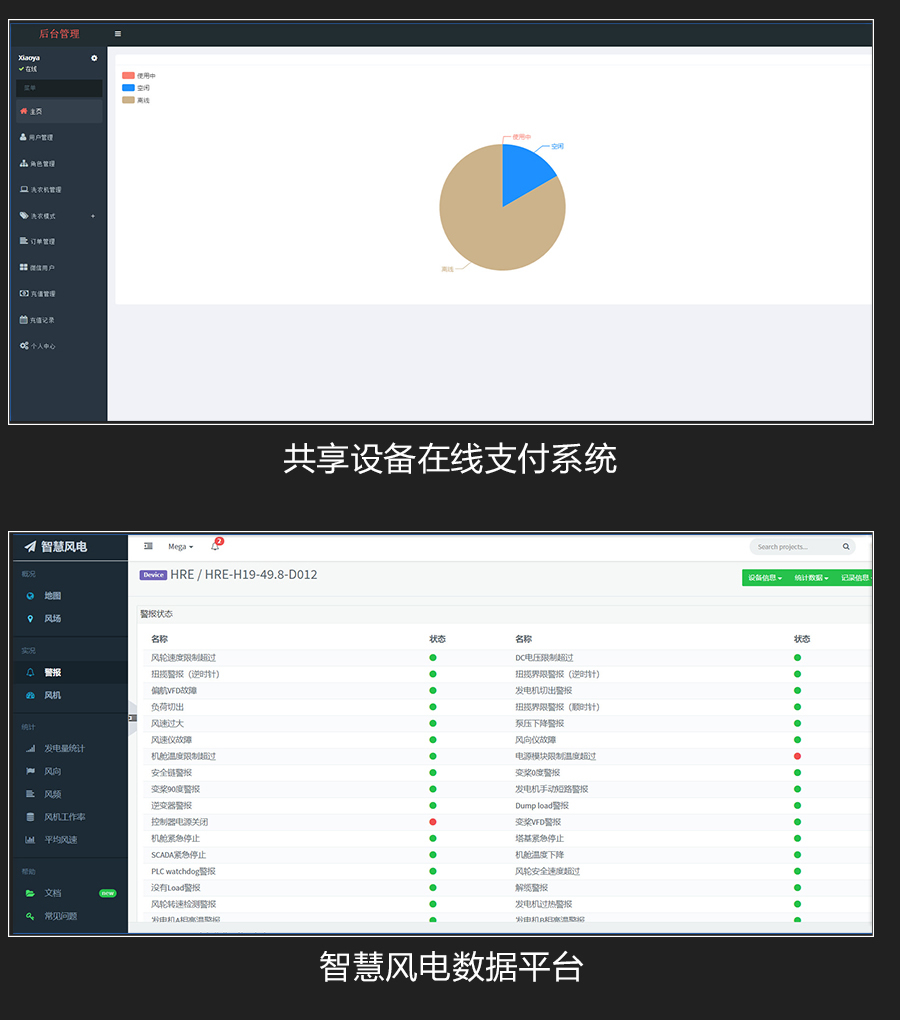Open the 常见问题 FAQ menu entry

[x=55, y=915]
